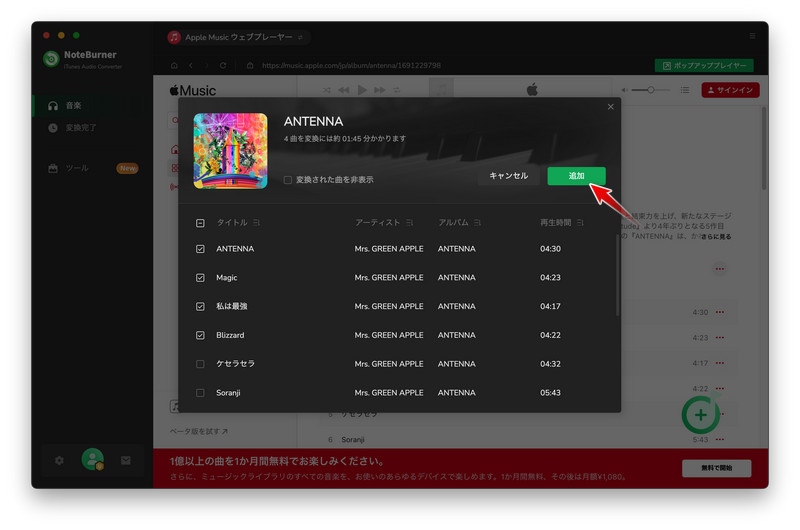Uncheck the Magic track checkbox
800x530 pixels.
click(x=200, y=277)
